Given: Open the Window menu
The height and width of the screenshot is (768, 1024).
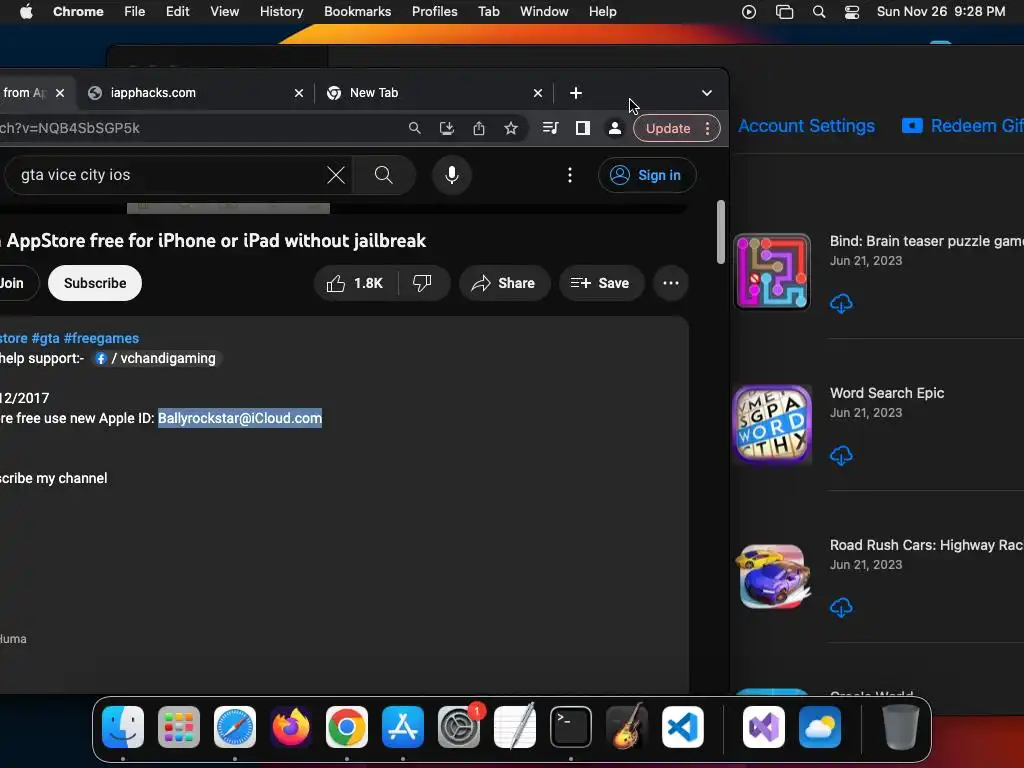Looking at the screenshot, I should 544,12.
